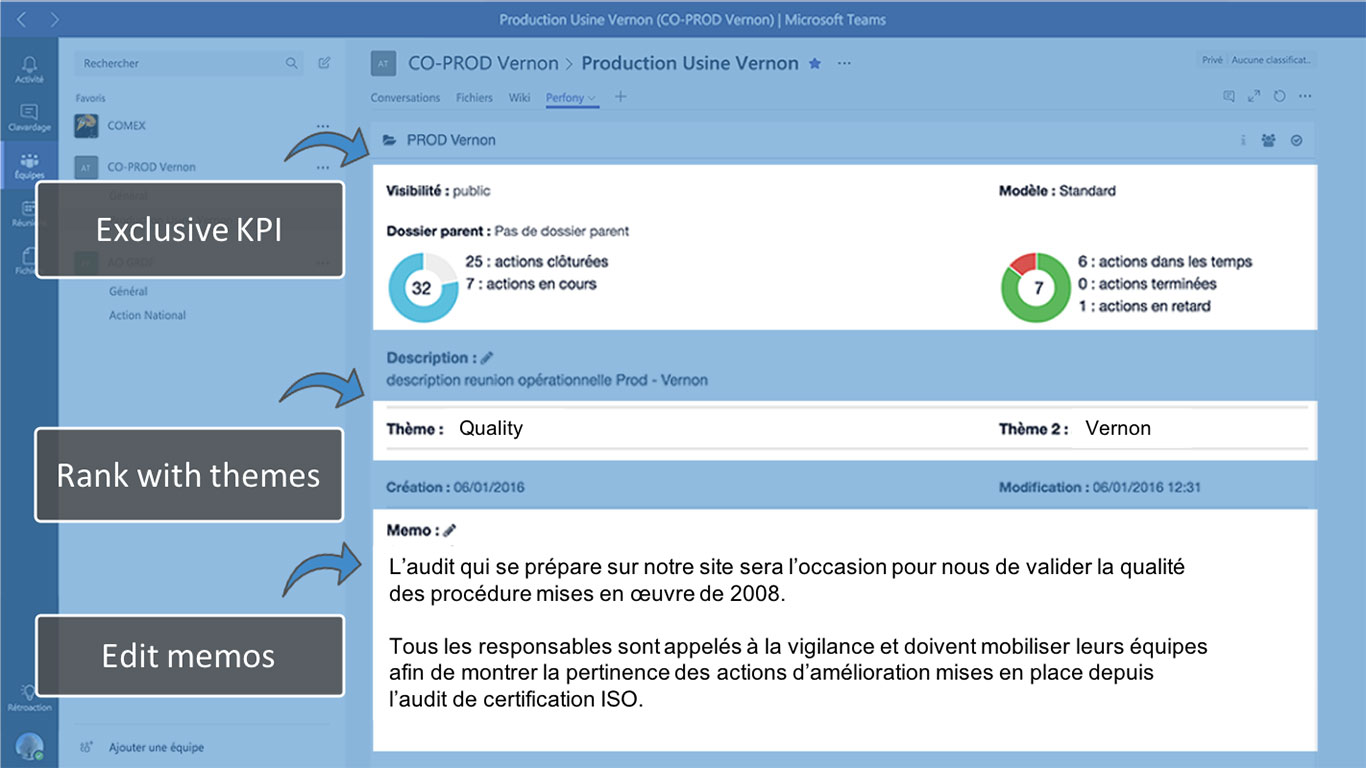Click the blue donut chart showing 32
Image resolution: width=1366 pixels, height=768 pixels.
422,288
